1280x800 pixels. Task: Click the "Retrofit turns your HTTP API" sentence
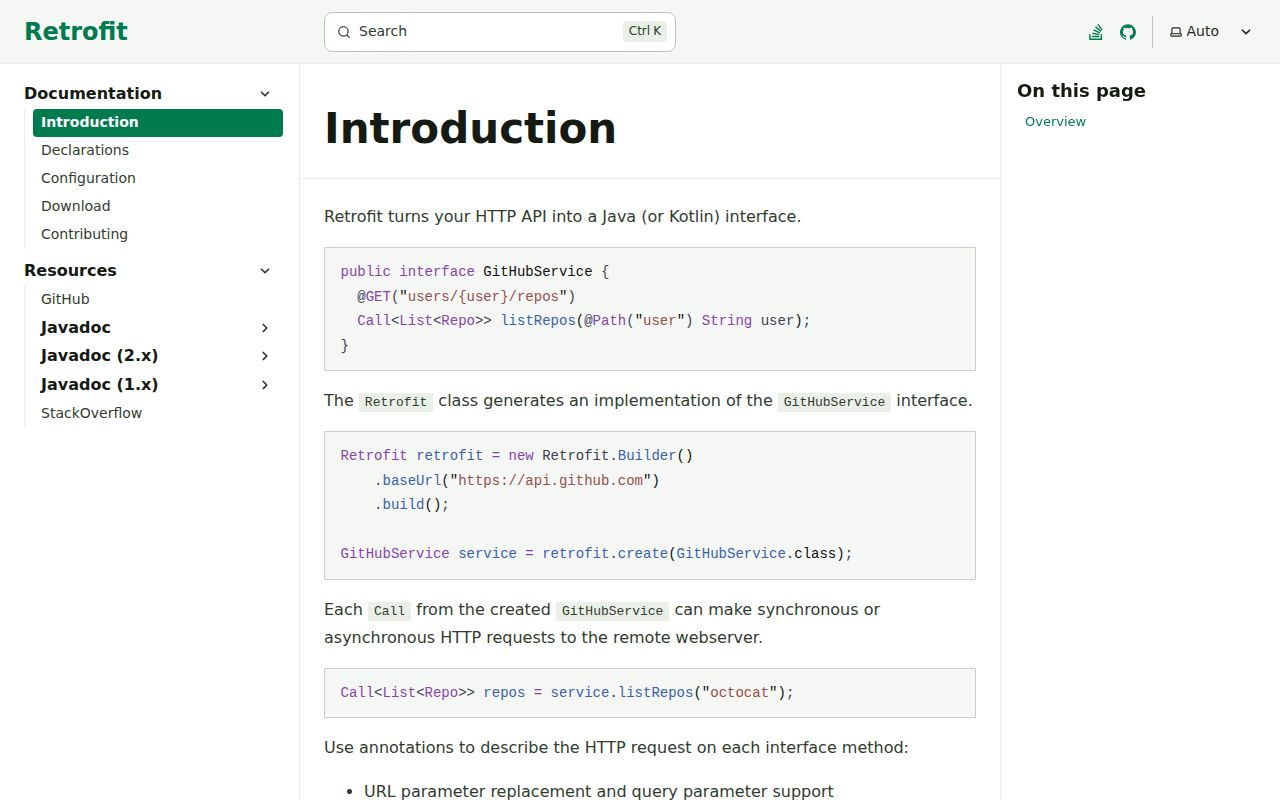click(x=562, y=216)
